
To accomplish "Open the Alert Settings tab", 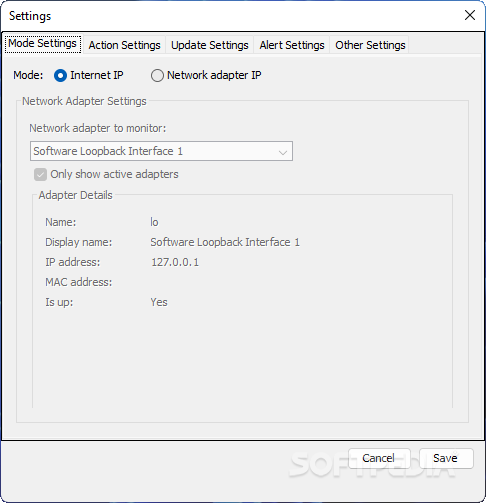I will click(x=292, y=45).
